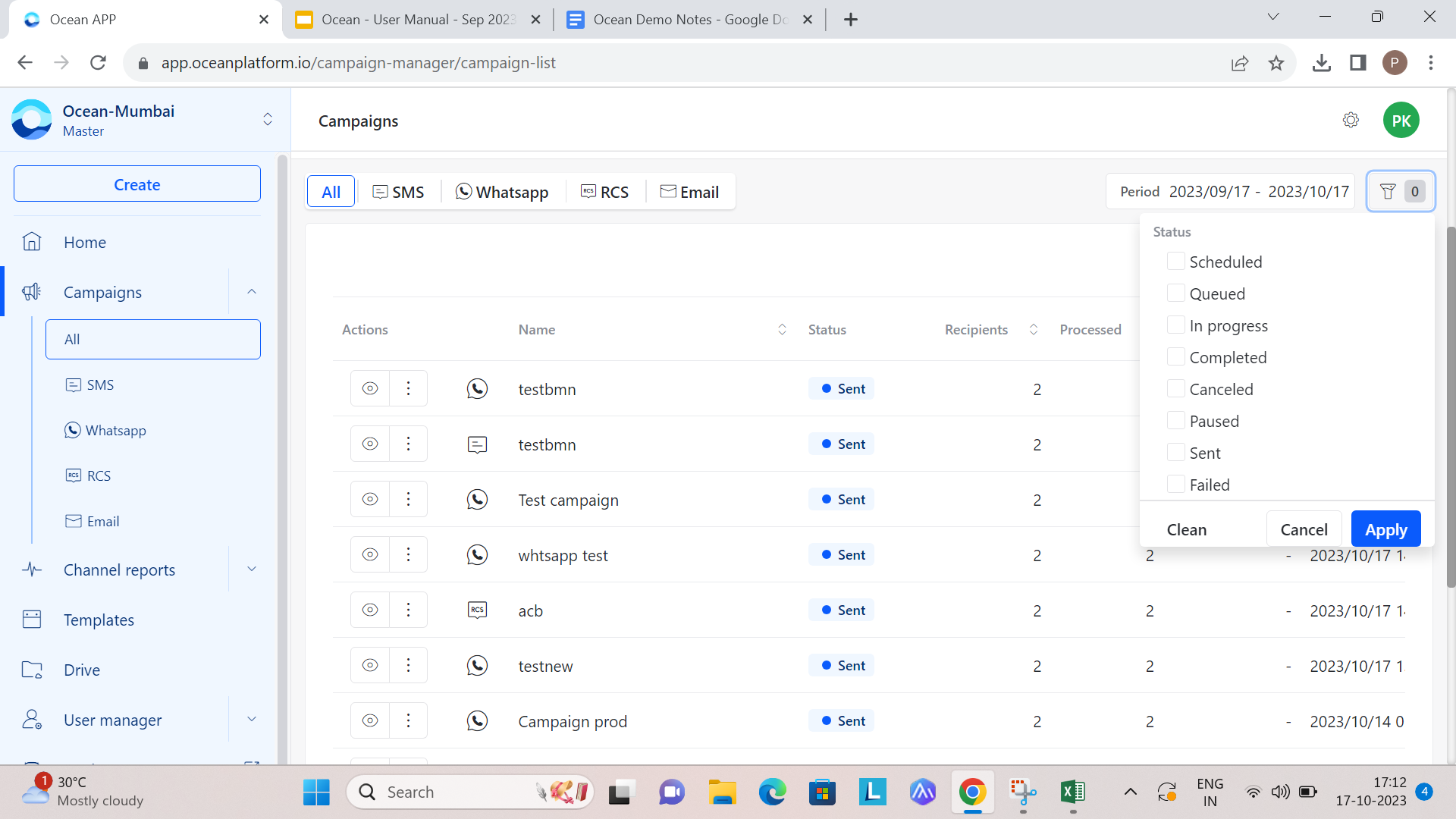This screenshot has width=1456, height=819.
Task: Click the Channel reports pulse icon
Action: point(32,570)
